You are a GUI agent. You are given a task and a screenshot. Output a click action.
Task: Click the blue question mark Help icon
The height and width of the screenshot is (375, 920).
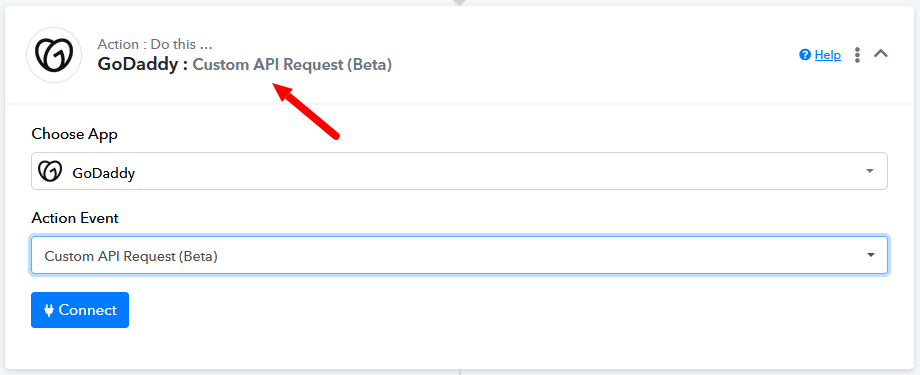(805, 55)
